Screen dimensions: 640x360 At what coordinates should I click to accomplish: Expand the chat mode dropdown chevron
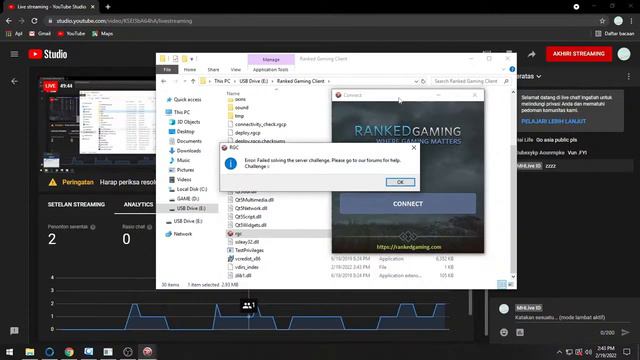(539, 76)
